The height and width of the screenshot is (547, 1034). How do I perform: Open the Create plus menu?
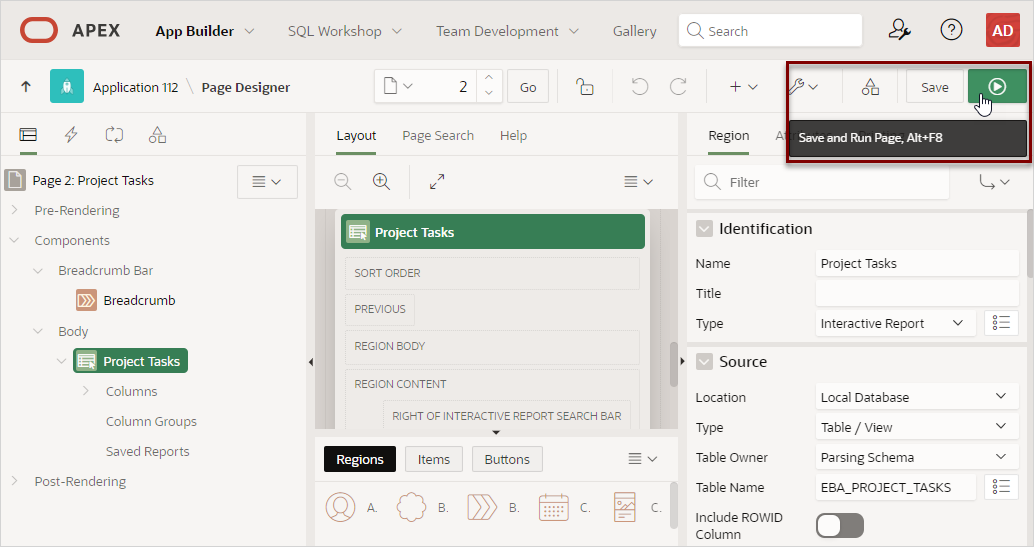tap(743, 86)
